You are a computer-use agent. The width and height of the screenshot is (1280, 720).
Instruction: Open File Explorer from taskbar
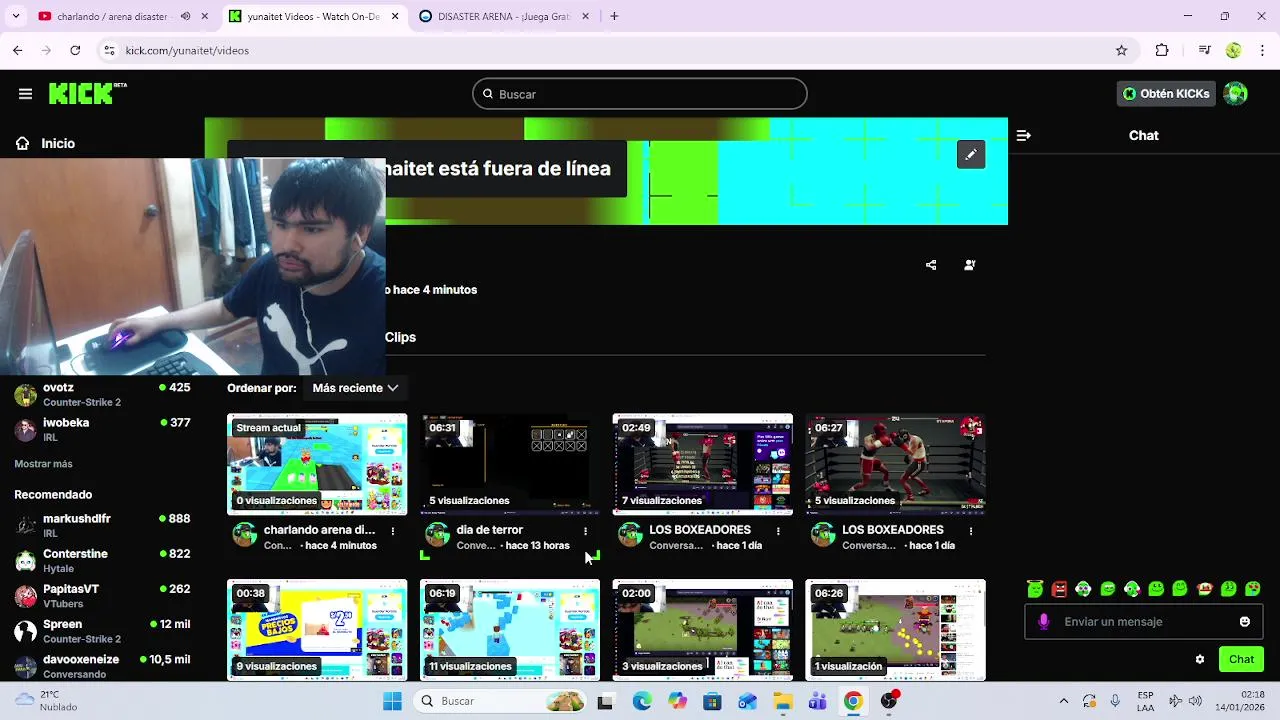point(782,701)
